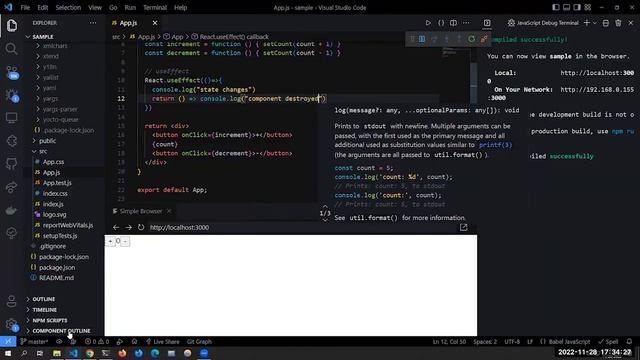Close the Simple Browser tab
Screen dimensions: 640x360
(x=169, y=211)
